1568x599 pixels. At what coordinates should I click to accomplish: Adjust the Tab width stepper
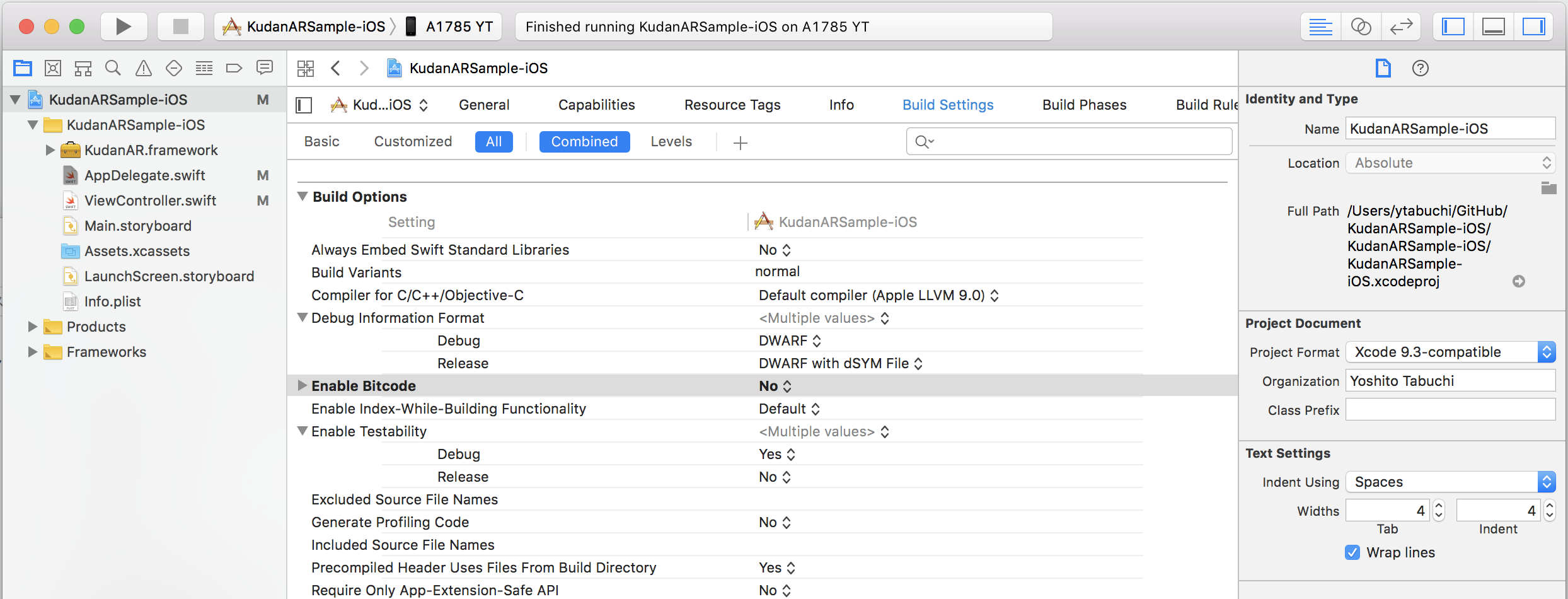(x=1439, y=510)
